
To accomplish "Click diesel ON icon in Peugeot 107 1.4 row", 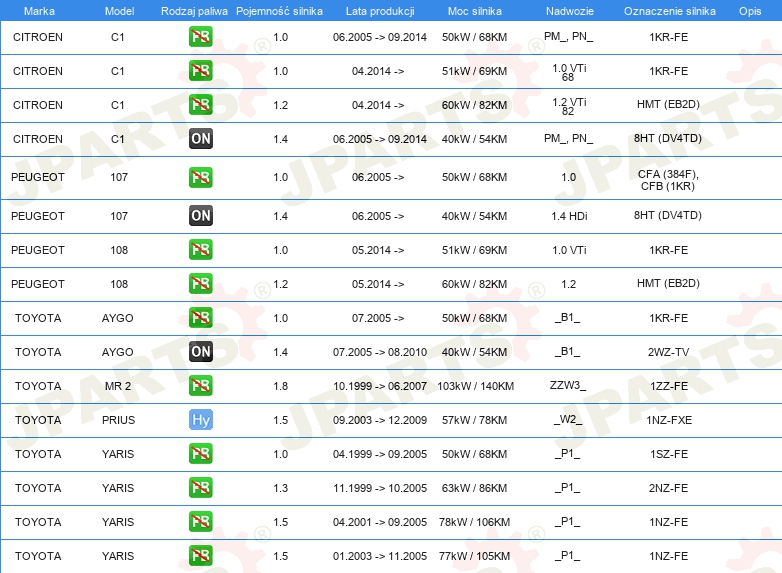I will [200, 216].
